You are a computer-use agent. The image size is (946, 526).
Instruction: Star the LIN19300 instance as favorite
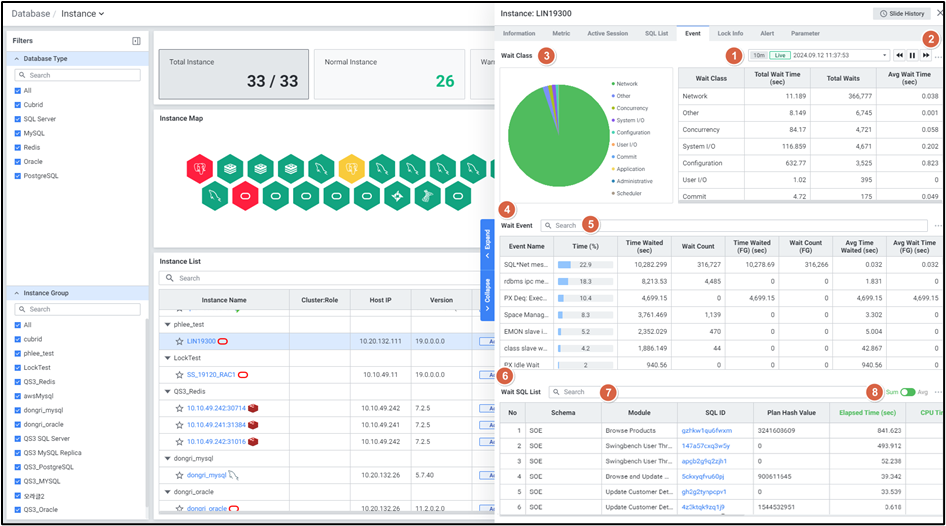pos(179,341)
